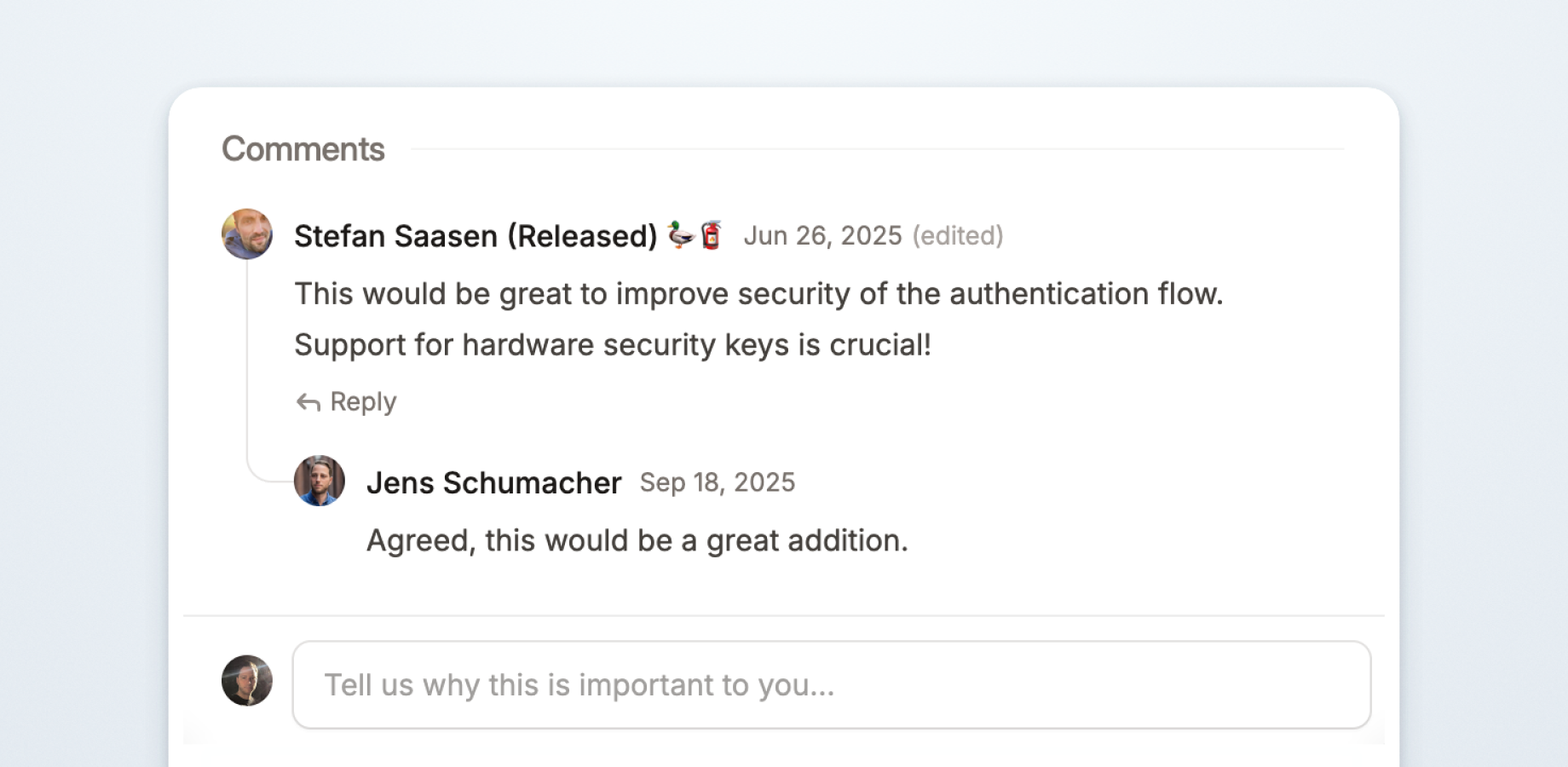
Task: Click the fire extinguisher emoji in Stefan's name
Action: click(x=712, y=235)
